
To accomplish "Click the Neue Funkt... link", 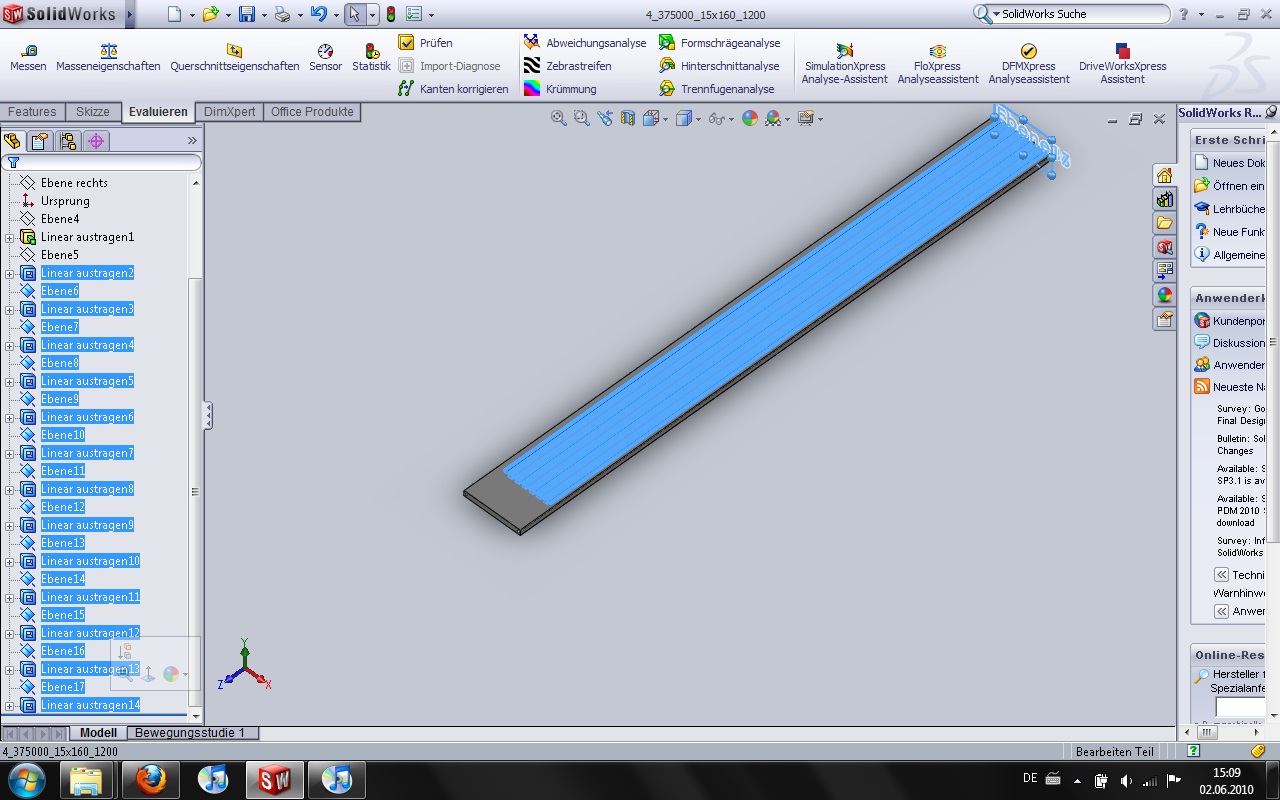I will [1230, 232].
